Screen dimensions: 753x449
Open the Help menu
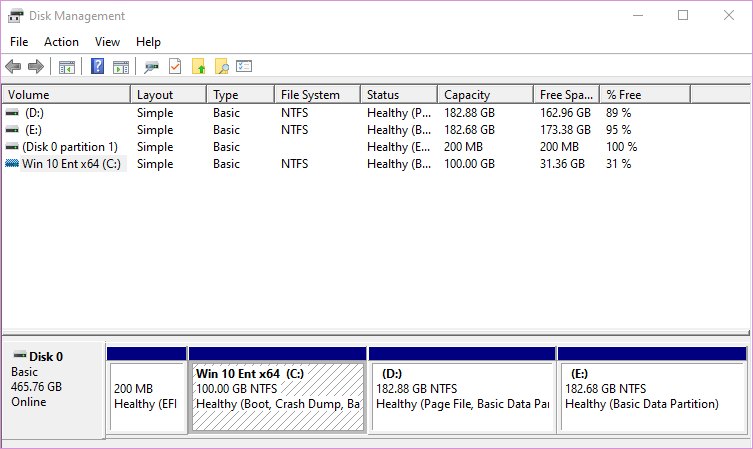[148, 42]
